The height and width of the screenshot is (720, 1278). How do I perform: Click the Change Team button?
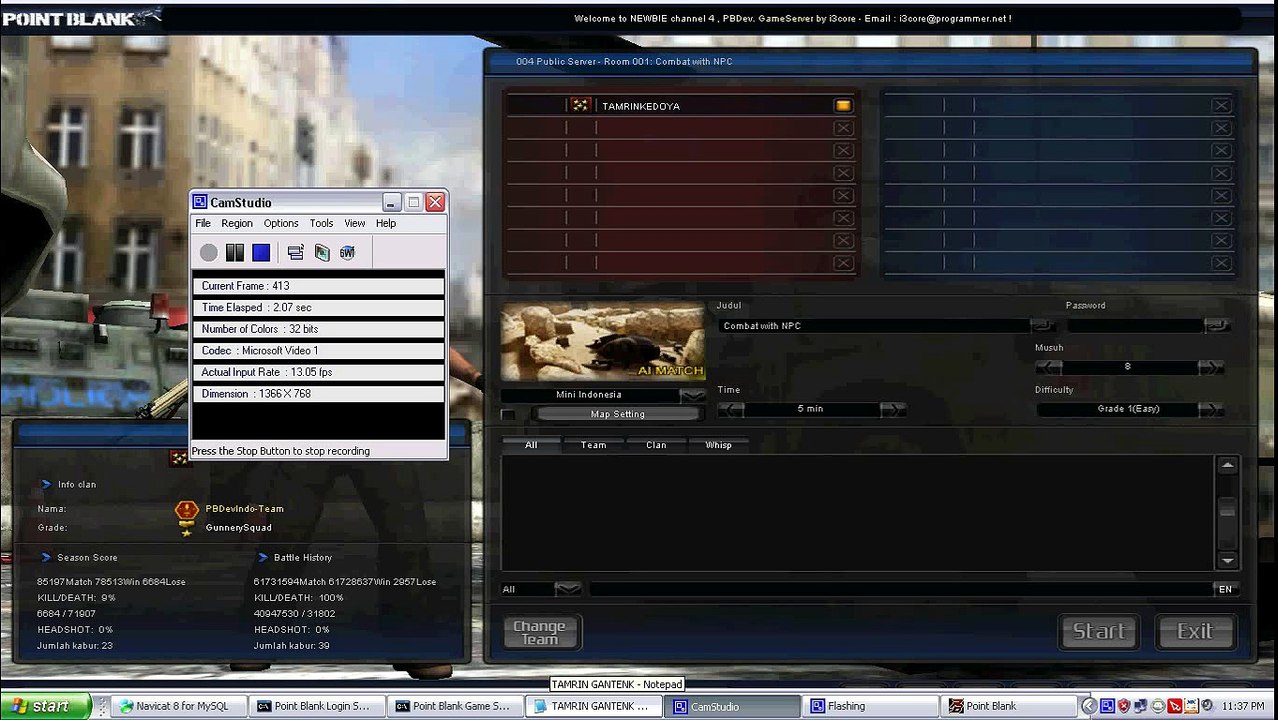click(x=540, y=632)
